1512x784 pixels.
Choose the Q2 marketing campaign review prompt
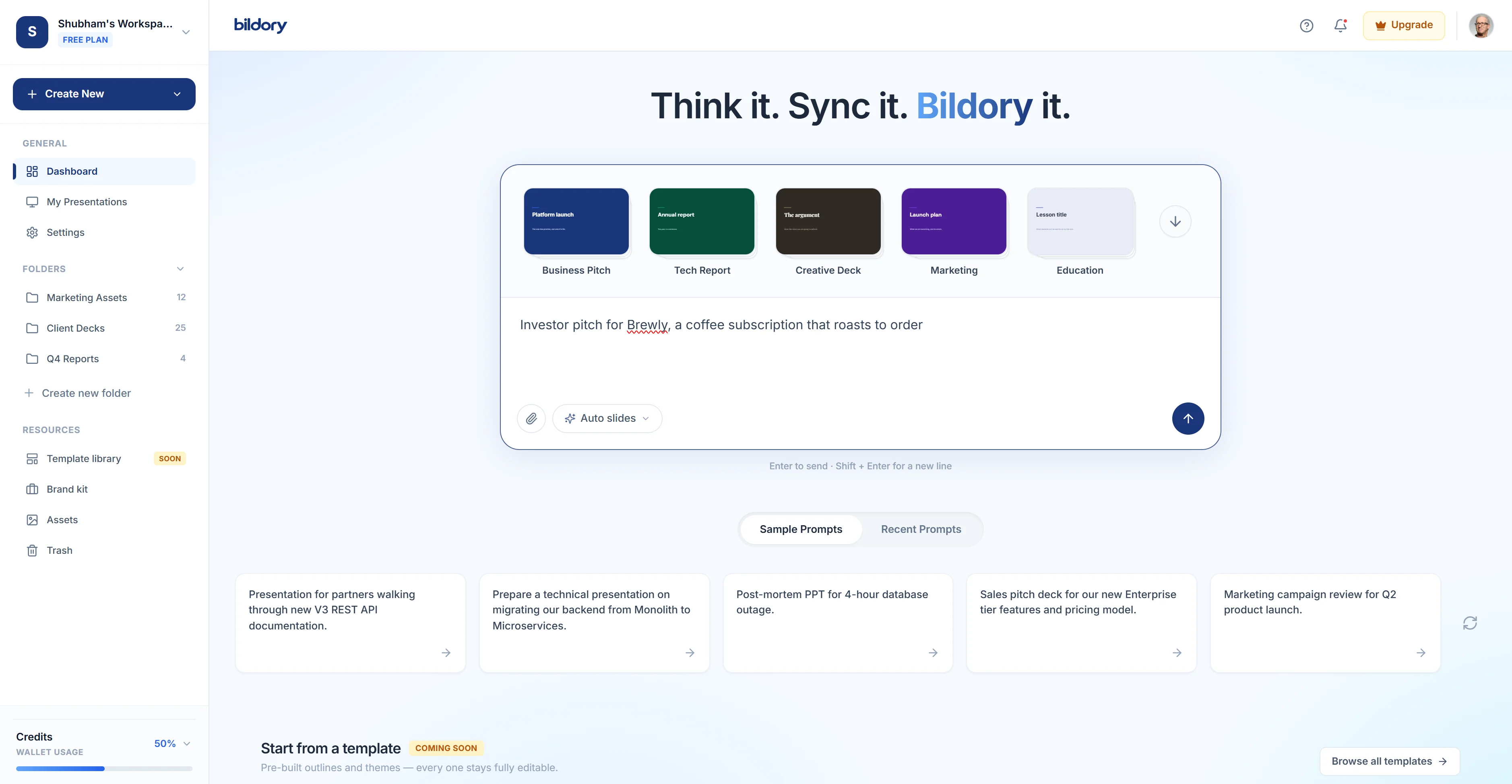click(x=1325, y=623)
